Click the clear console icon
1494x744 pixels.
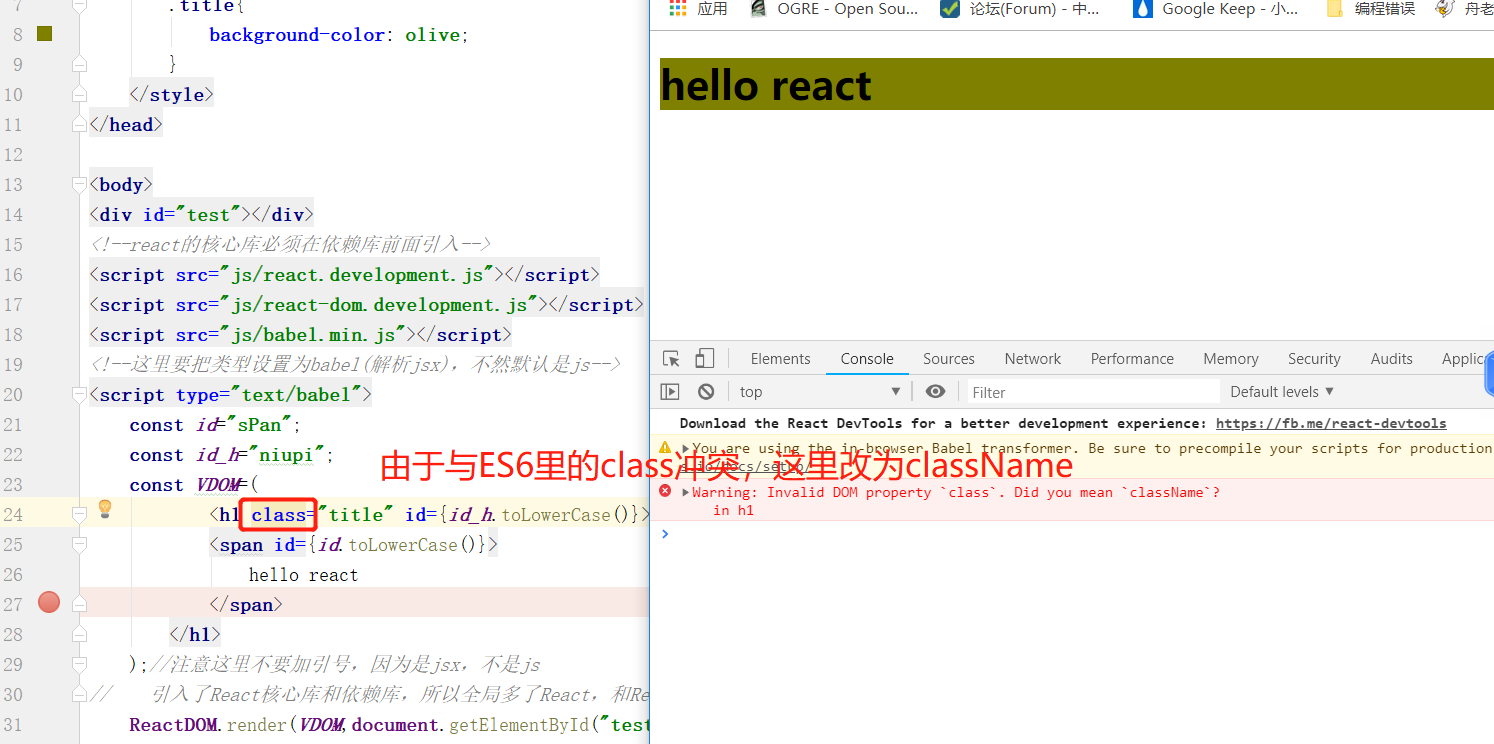tap(706, 392)
